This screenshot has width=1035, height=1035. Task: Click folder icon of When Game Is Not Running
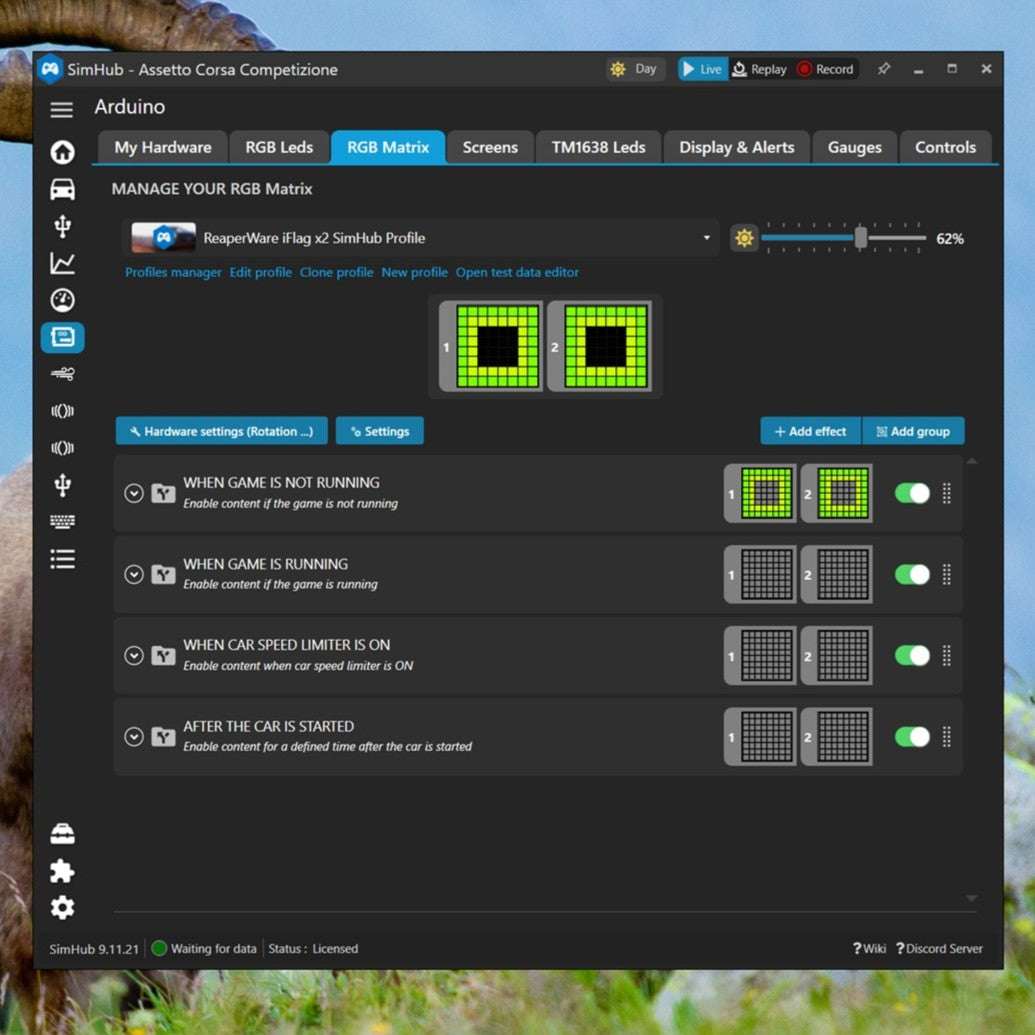(163, 493)
